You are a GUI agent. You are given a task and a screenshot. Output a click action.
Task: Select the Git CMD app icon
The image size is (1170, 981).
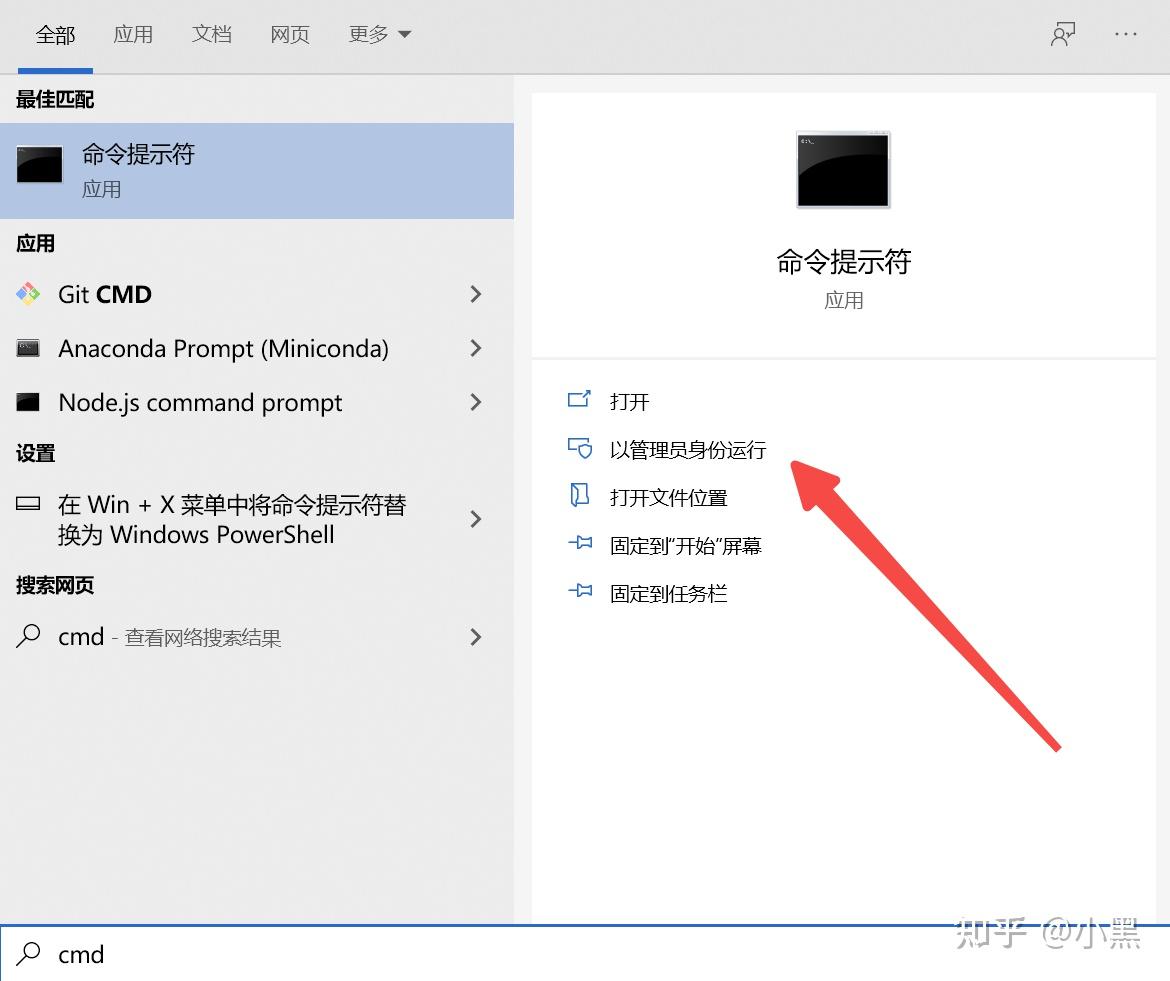(29, 294)
